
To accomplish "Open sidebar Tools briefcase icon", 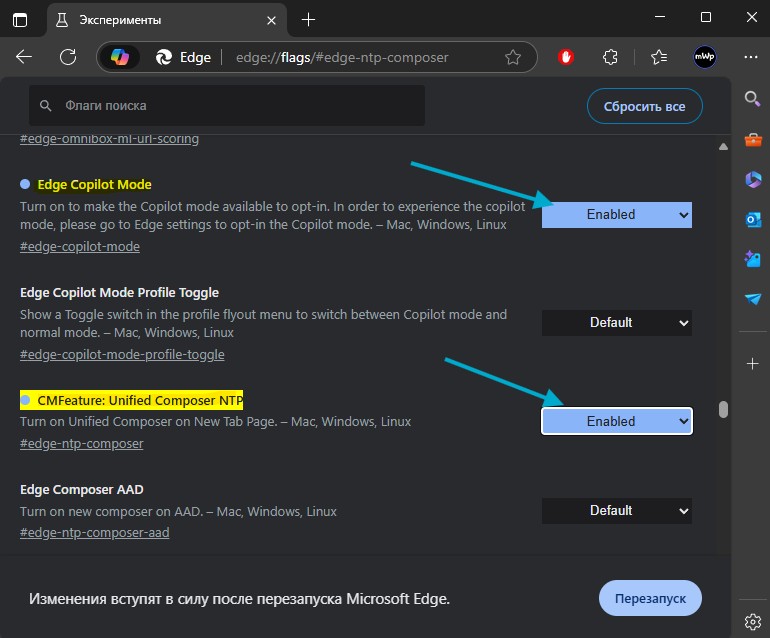I will pos(753,140).
